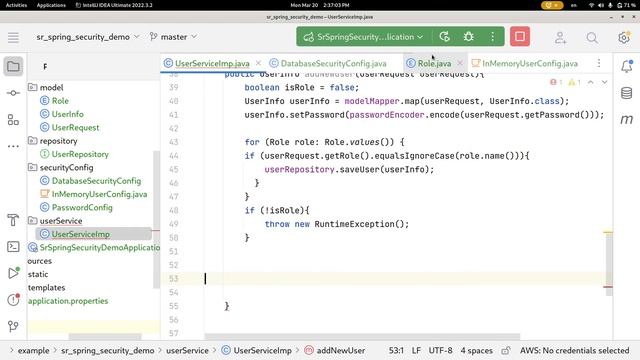Jump to next highlighted error arrow
This screenshot has height=360, width=640.
coord(604,82)
